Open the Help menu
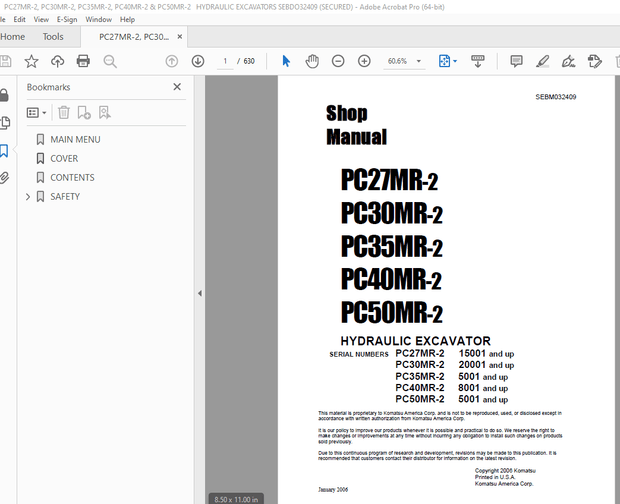The height and width of the screenshot is (504, 620). (127, 19)
